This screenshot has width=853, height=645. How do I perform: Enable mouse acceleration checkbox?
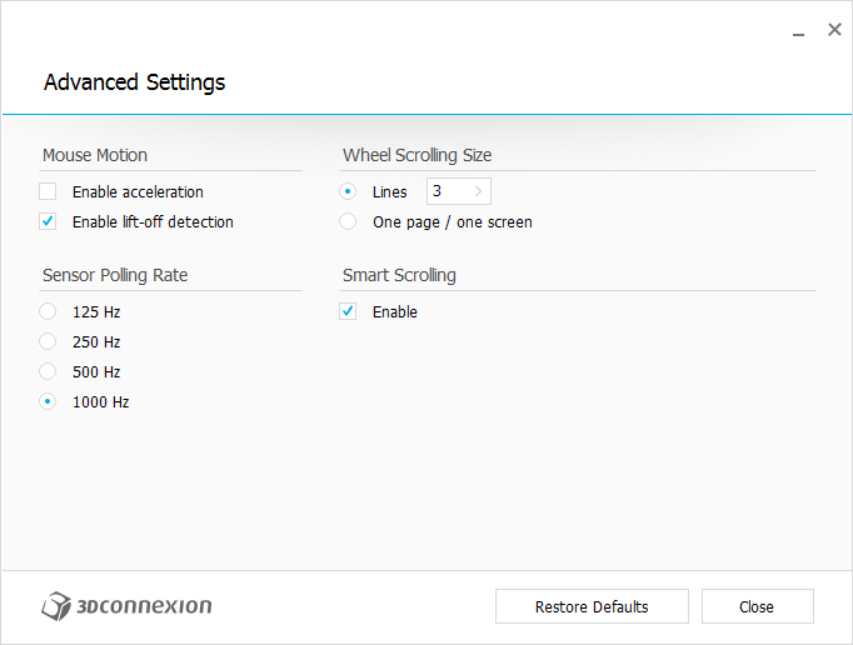48,192
